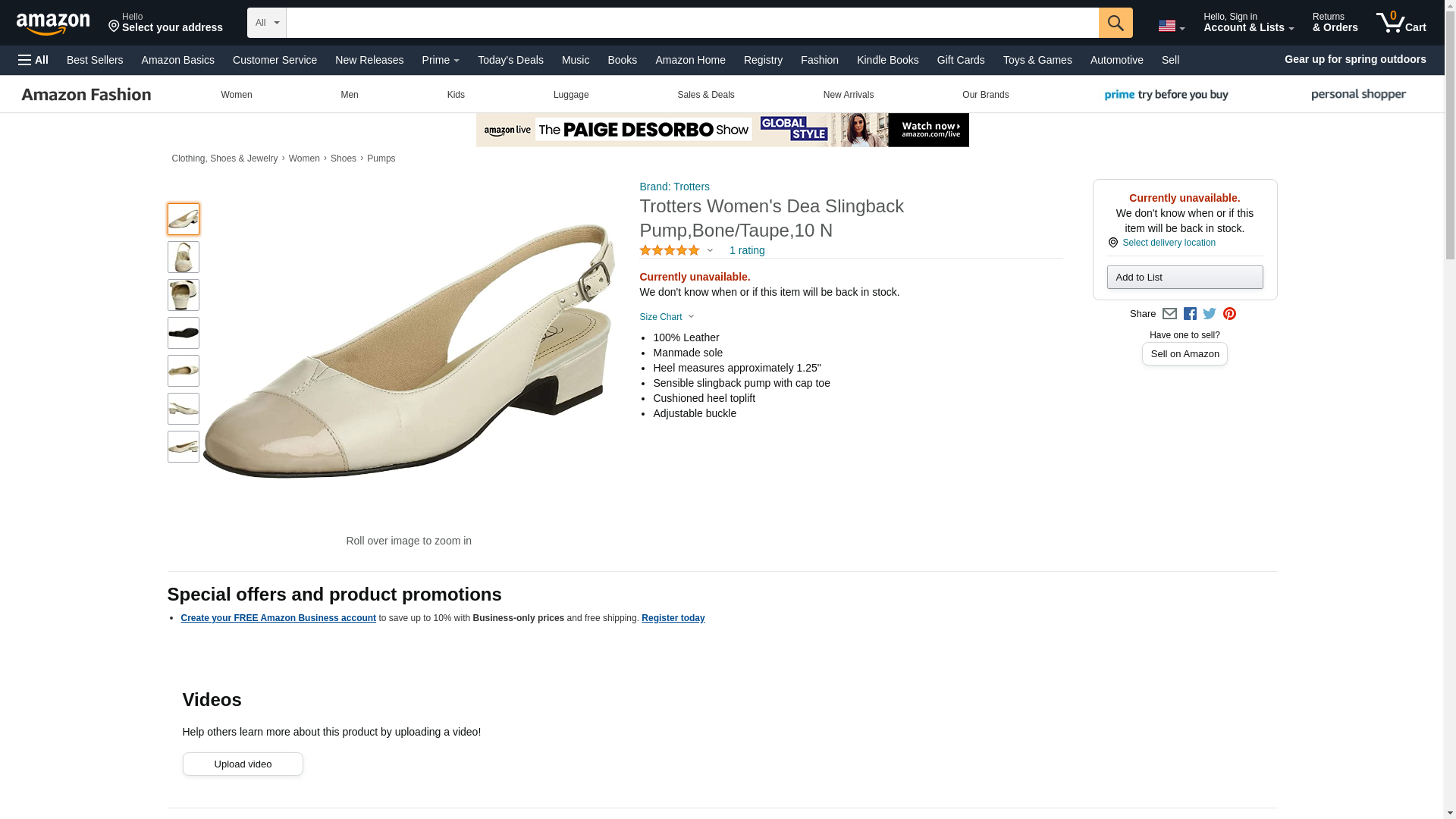The height and width of the screenshot is (819, 1456).
Task: Select second shoe thumbnail image
Action: [184, 257]
